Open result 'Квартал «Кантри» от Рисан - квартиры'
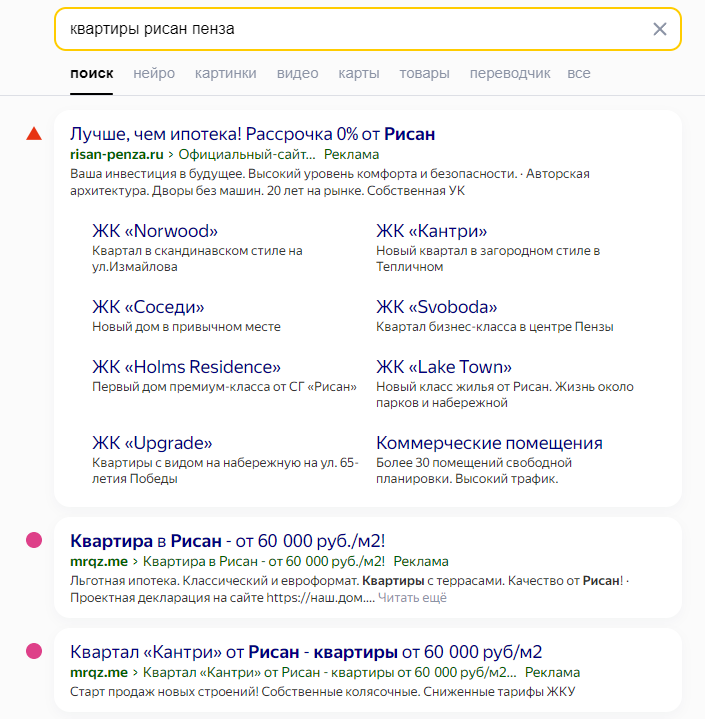The image size is (705, 719). (x=306, y=652)
